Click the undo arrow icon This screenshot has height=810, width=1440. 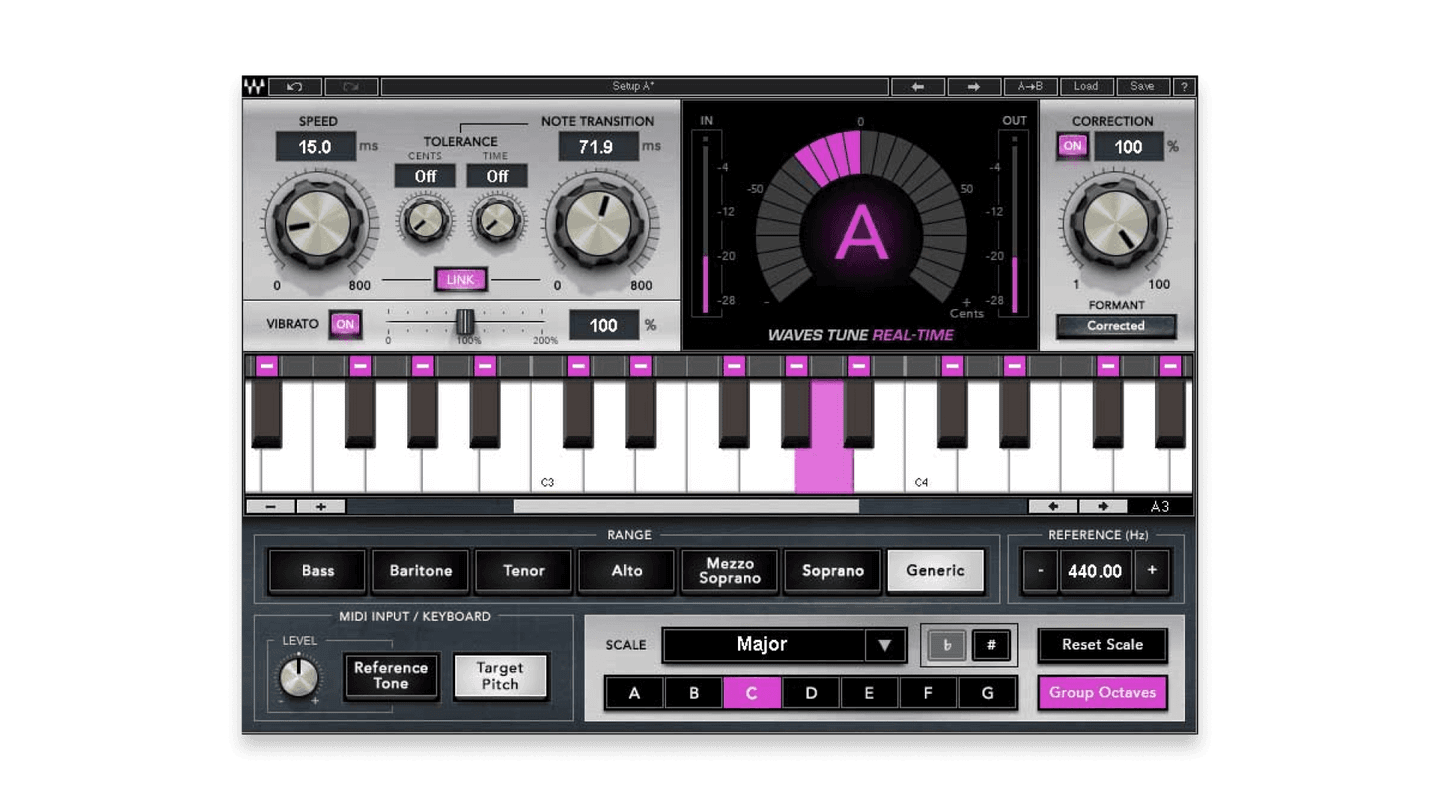[x=295, y=87]
